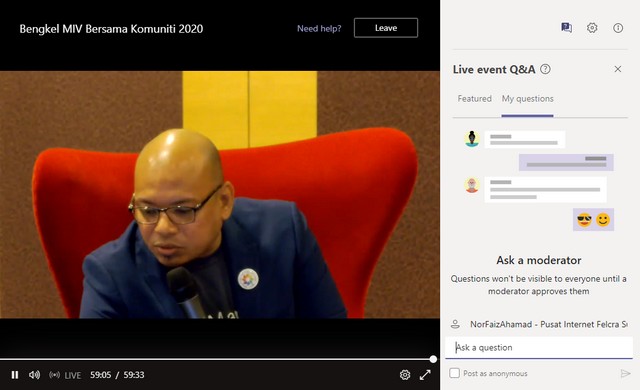This screenshot has height=390, width=640.
Task: Open the Live event Q&A help icon
Action: point(545,69)
